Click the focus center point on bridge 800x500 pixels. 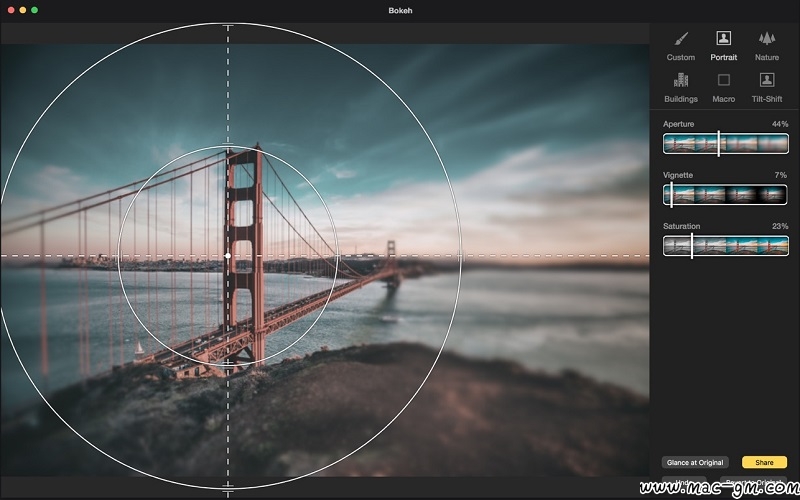point(228,256)
